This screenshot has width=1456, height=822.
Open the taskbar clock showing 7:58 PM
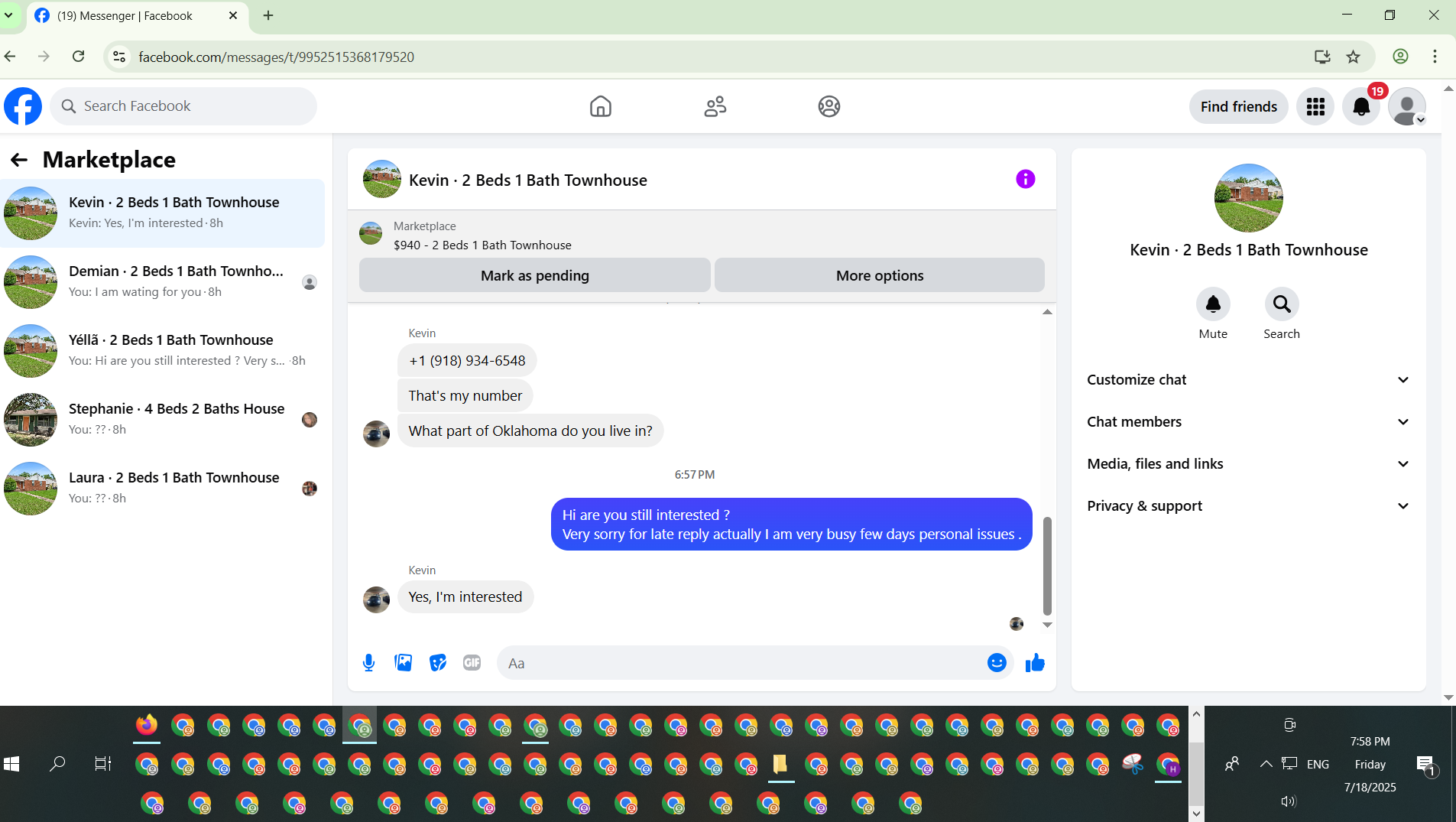tap(1370, 742)
